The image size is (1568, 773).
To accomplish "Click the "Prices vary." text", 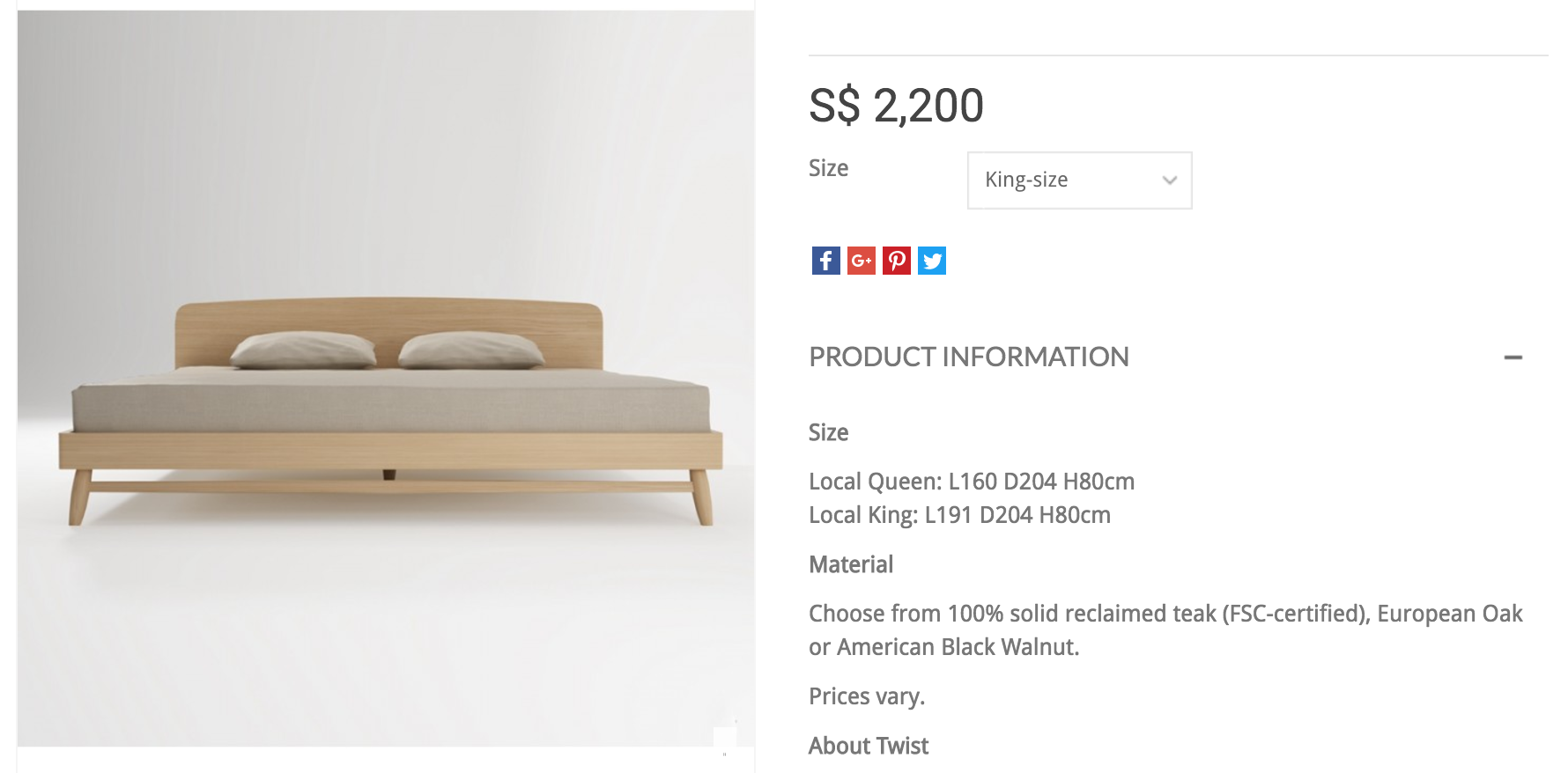I will coord(866,696).
